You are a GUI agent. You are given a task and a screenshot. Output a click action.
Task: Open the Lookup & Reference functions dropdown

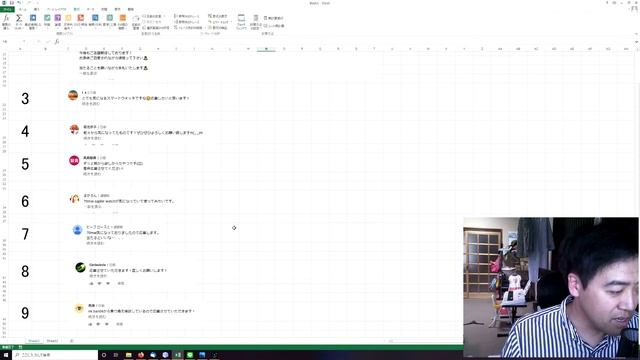pyautogui.click(x=95, y=22)
